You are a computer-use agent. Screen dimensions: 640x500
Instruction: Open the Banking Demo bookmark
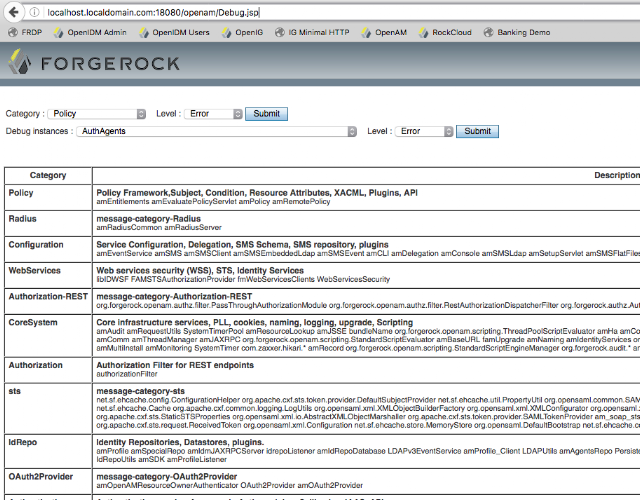[517, 32]
